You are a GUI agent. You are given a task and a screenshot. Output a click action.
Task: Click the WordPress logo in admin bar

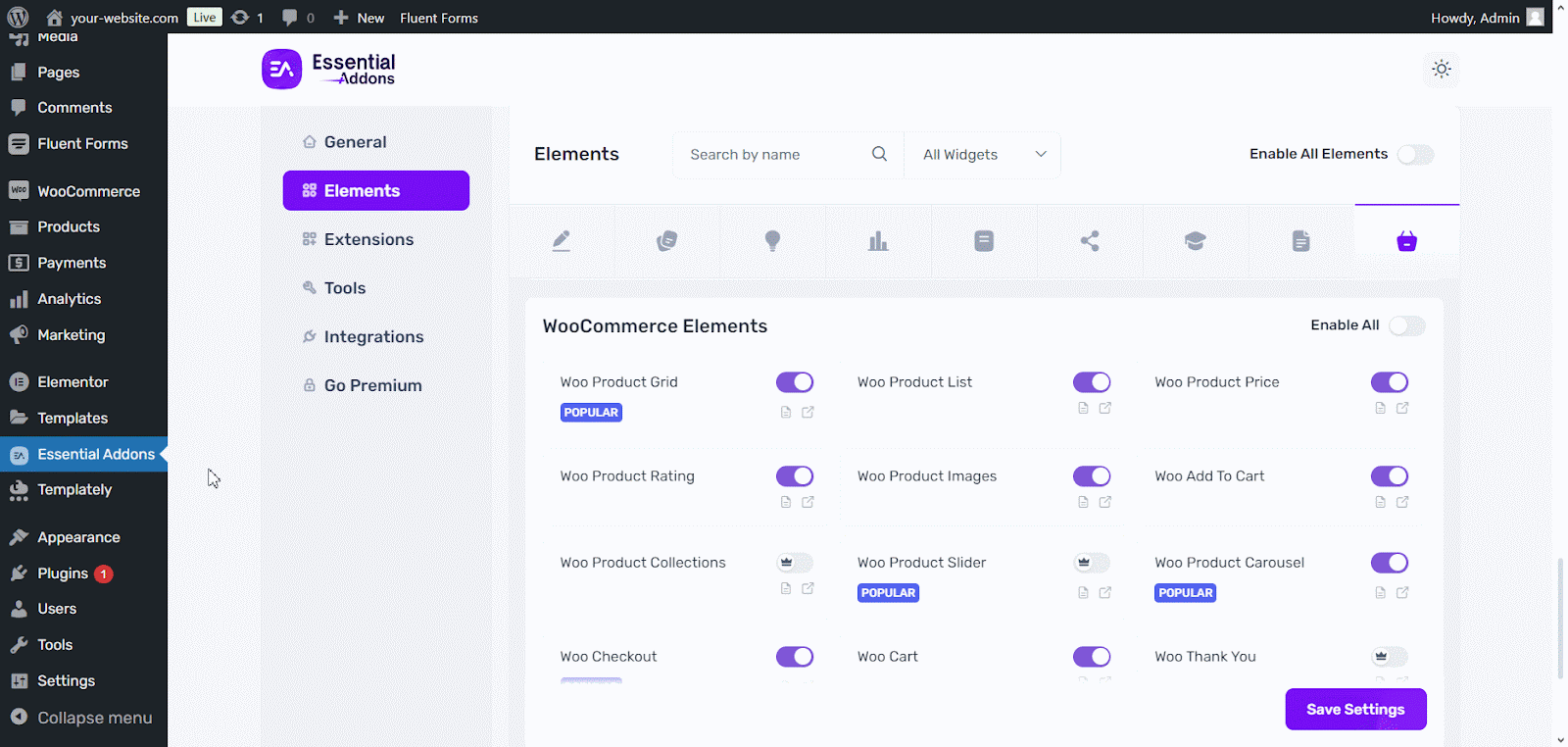coord(18,17)
